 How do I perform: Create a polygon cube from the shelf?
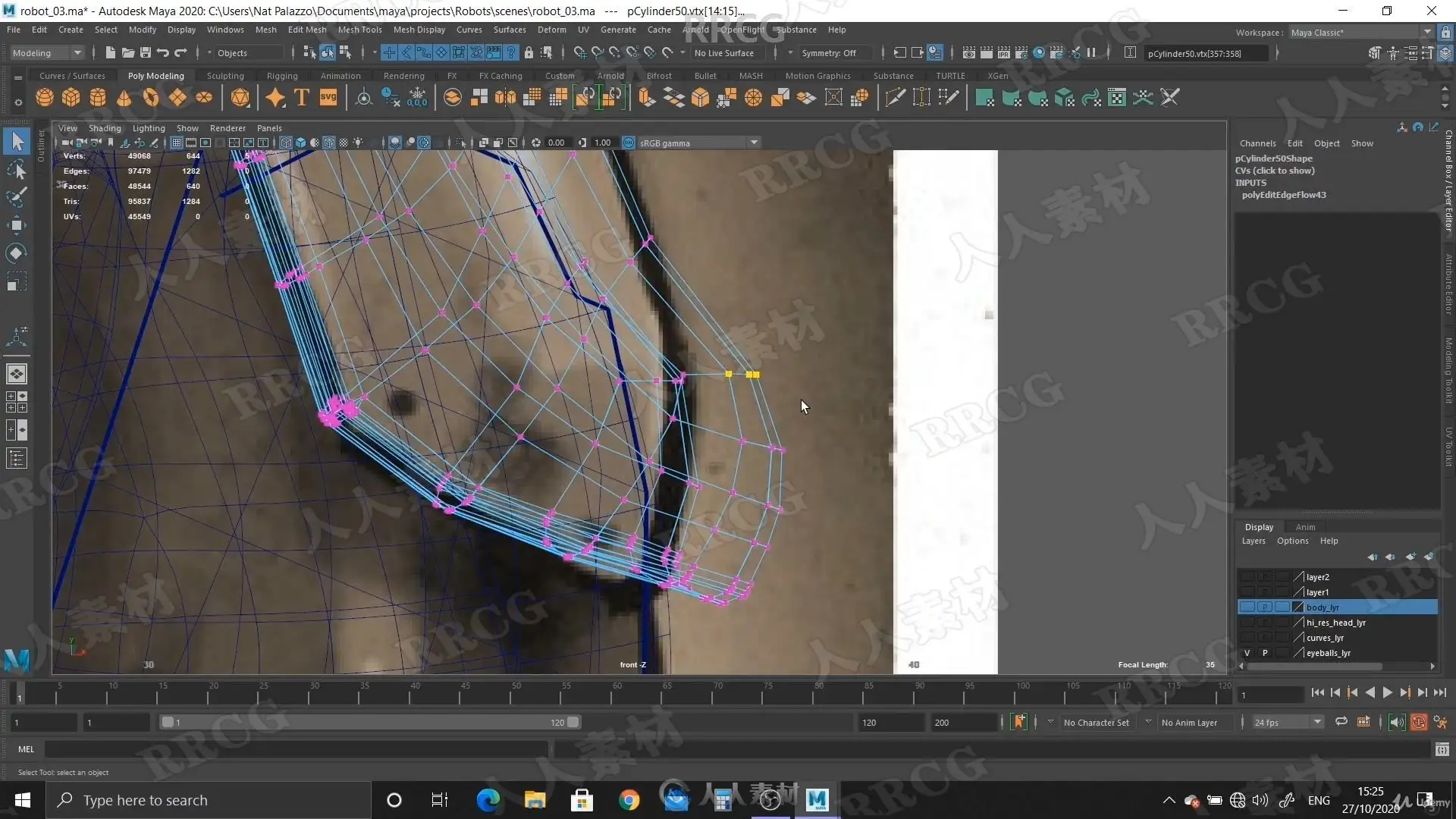point(71,98)
